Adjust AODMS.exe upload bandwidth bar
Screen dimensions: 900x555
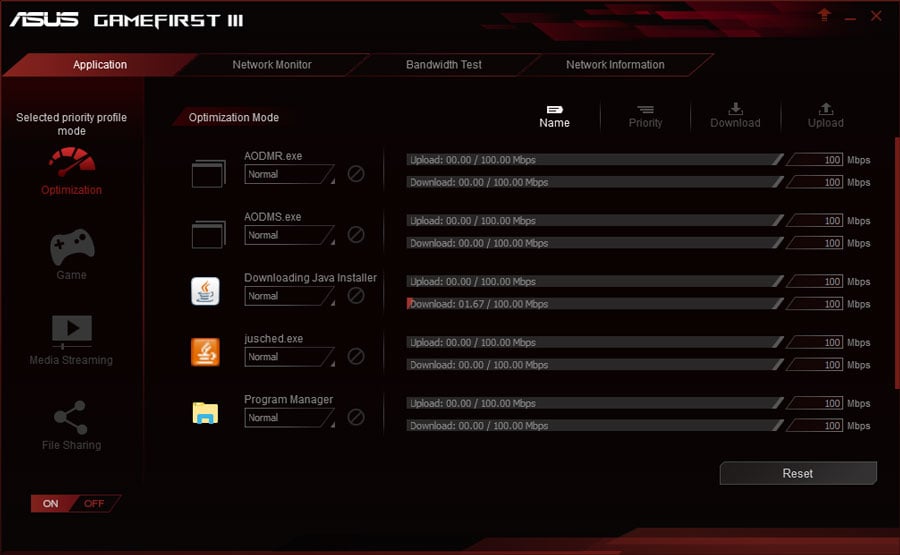(595, 220)
